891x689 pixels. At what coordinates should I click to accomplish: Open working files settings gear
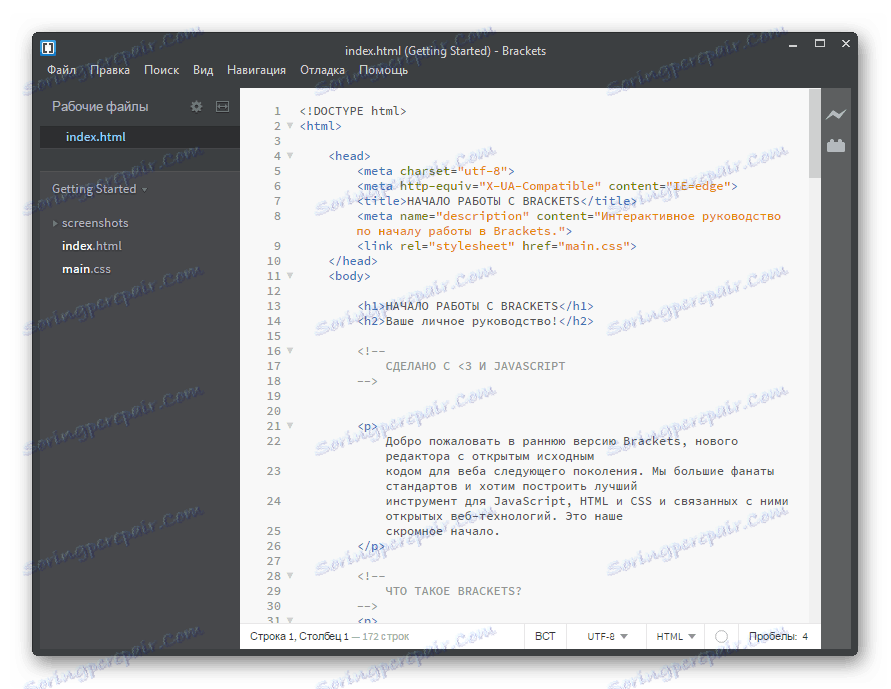196,106
